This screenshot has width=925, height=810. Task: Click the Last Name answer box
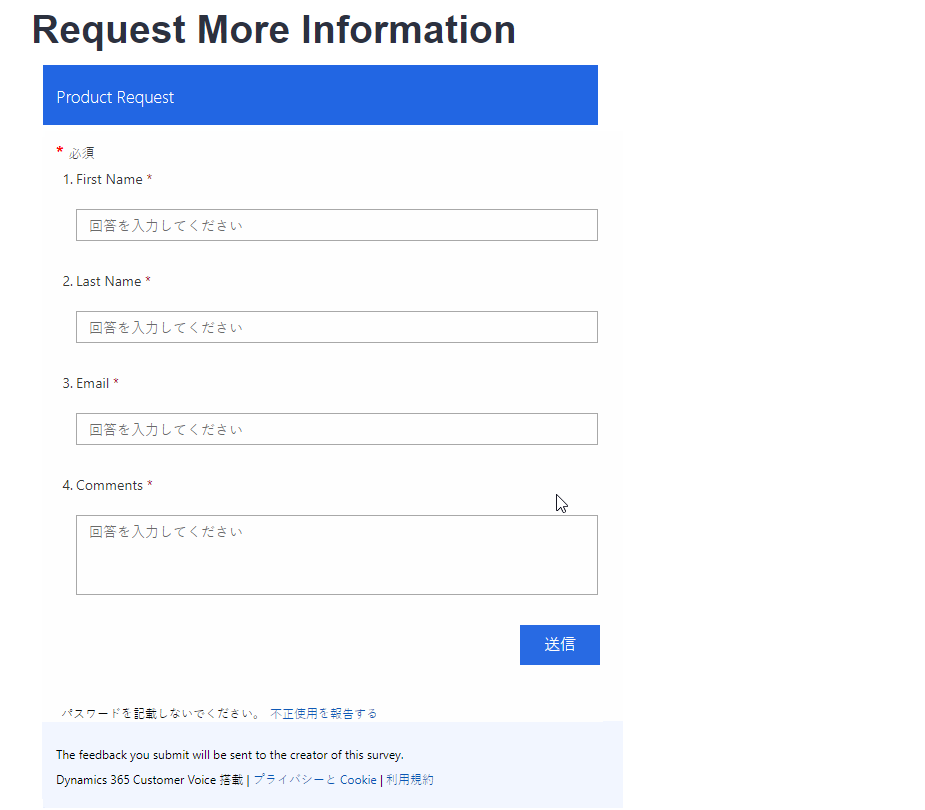336,326
